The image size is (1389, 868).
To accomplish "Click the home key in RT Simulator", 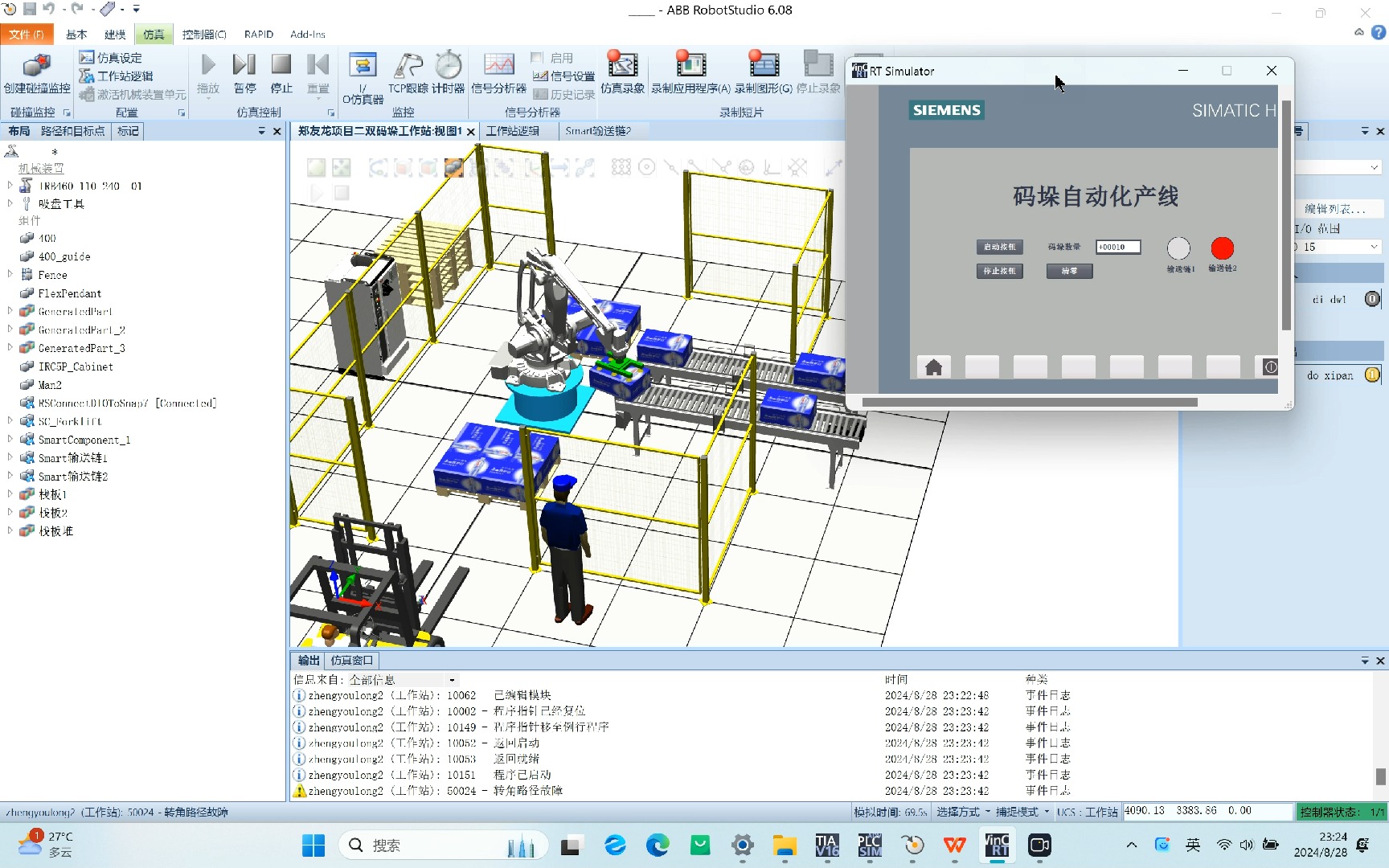I will click(934, 367).
